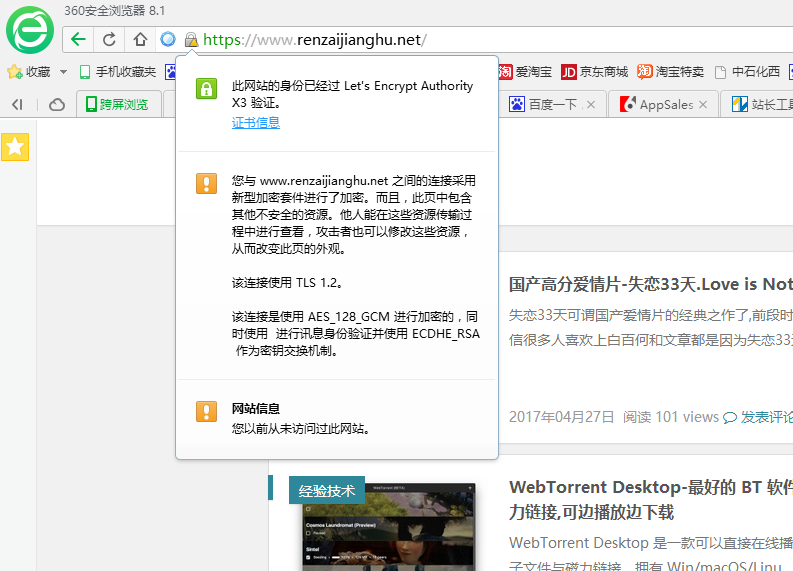Open the 发表评论 comment link
Image resolution: width=793 pixels, height=571 pixels.
click(767, 417)
